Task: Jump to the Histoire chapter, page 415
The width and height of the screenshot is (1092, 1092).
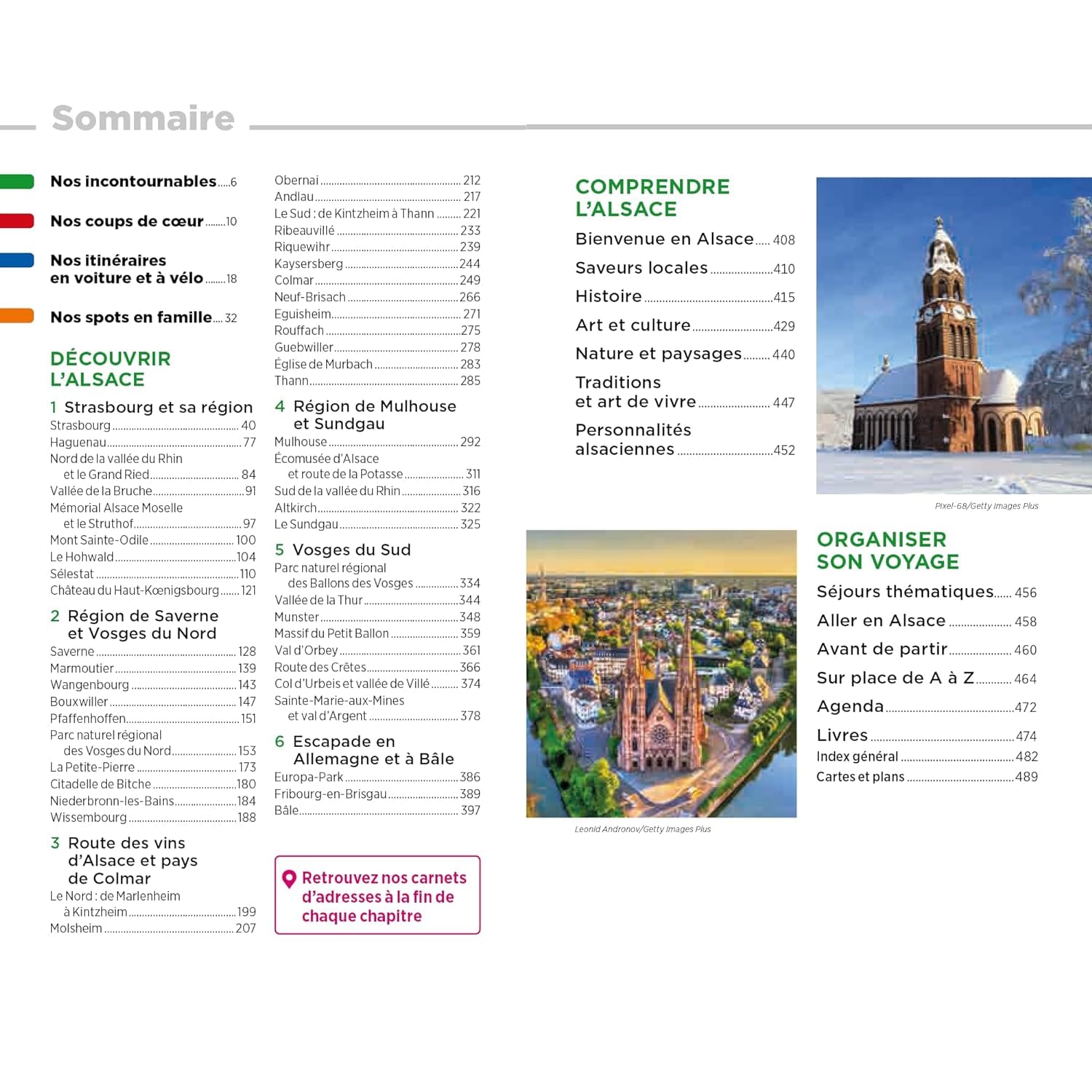Action: (684, 297)
